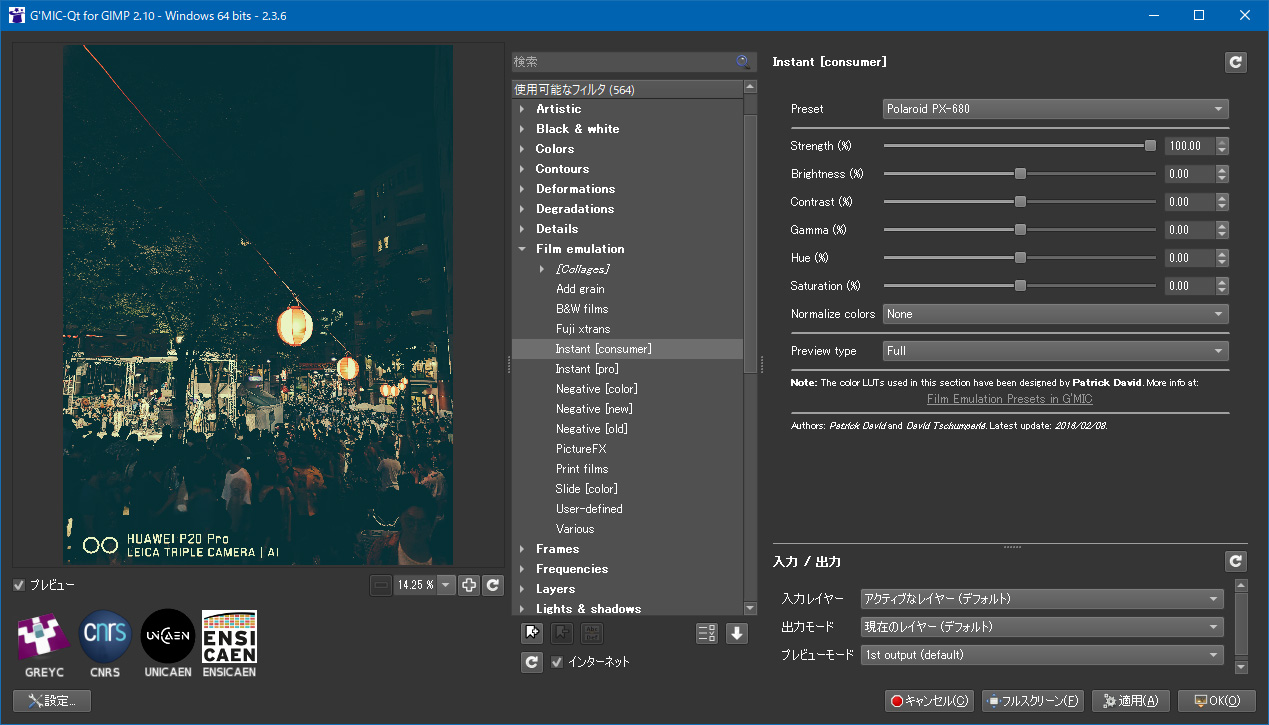Select the Add grain filter
This screenshot has width=1269, height=725.
tap(580, 289)
